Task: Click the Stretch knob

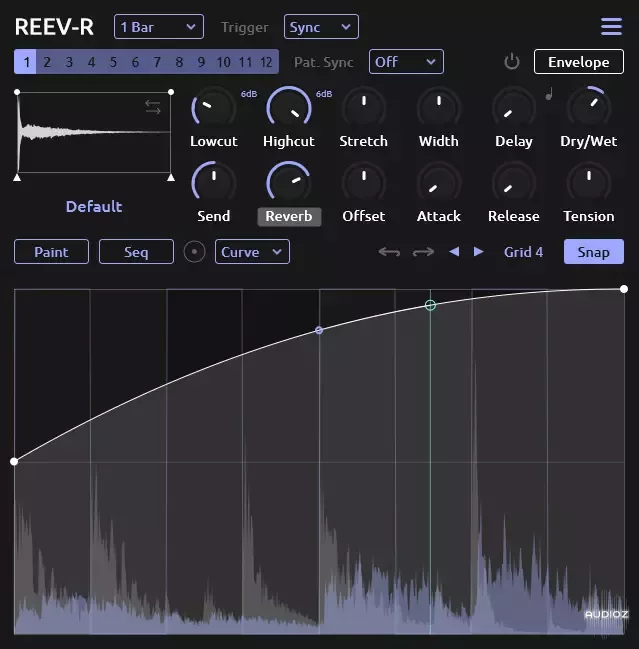Action: coord(364,108)
